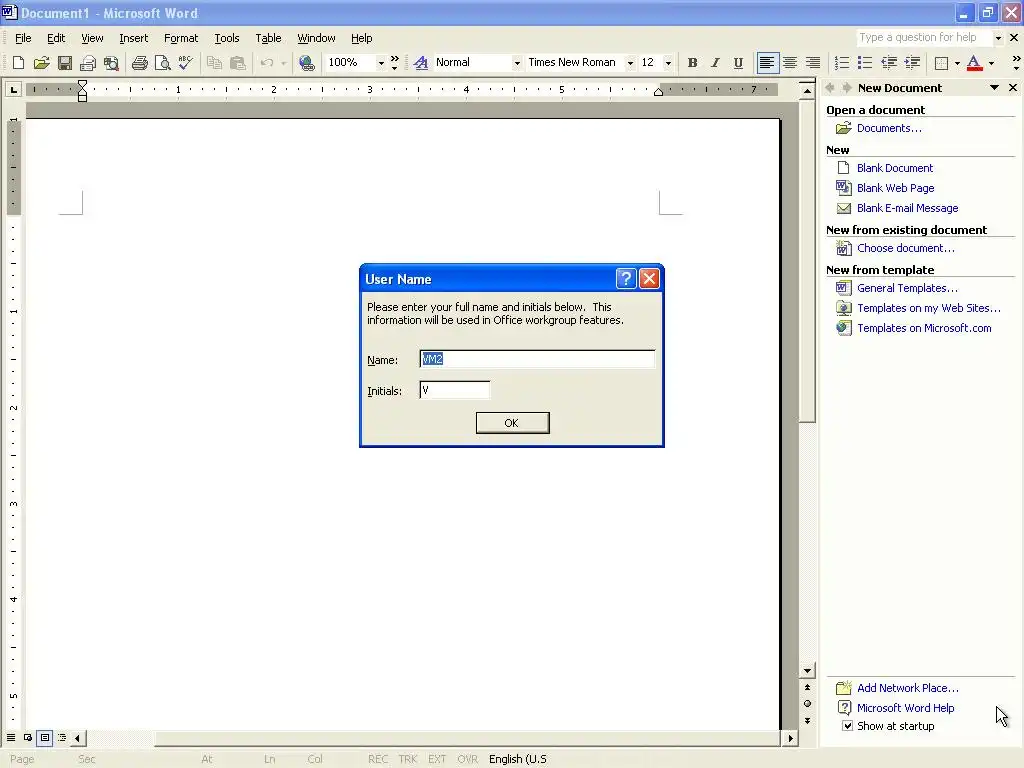1024x768 pixels.
Task: Expand the New Document task pane menu
Action: point(994,88)
